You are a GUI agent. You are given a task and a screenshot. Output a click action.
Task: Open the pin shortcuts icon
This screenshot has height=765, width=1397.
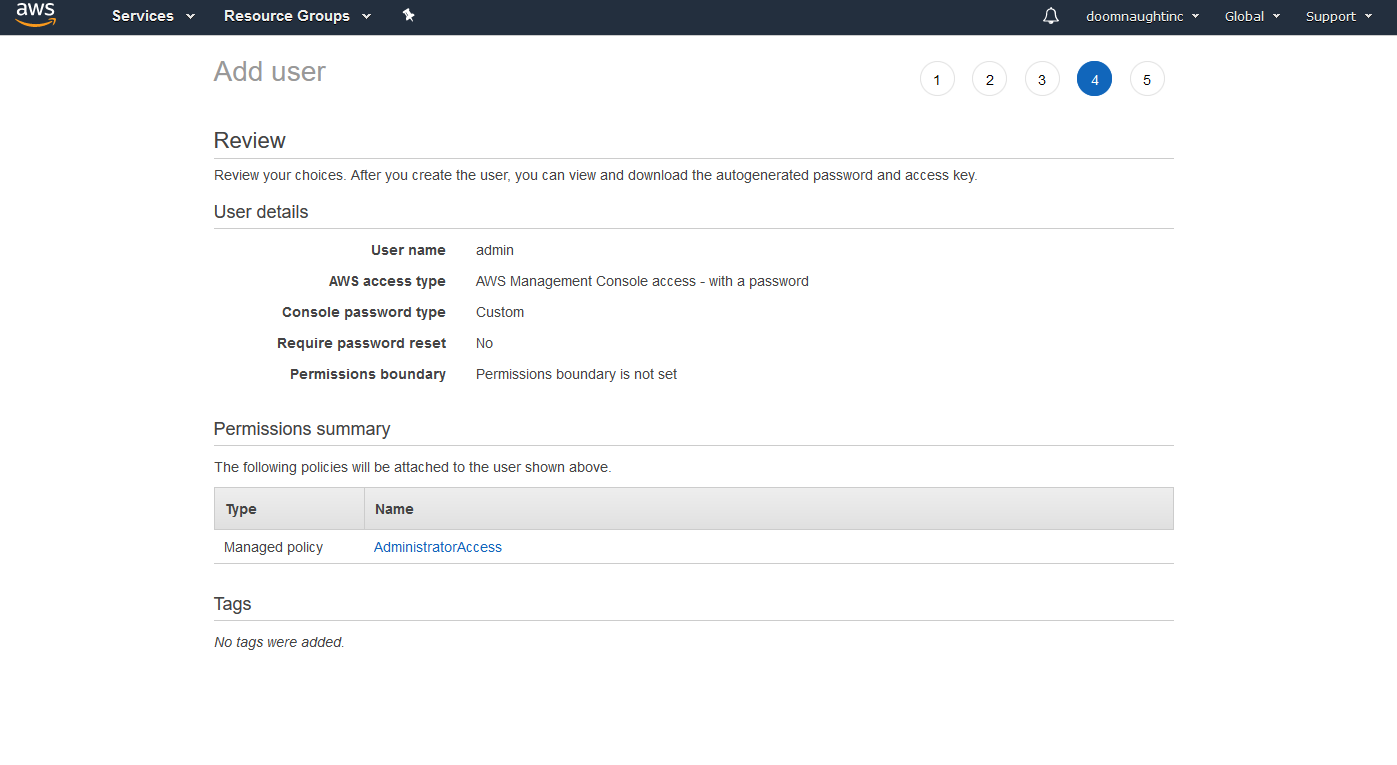tap(408, 15)
